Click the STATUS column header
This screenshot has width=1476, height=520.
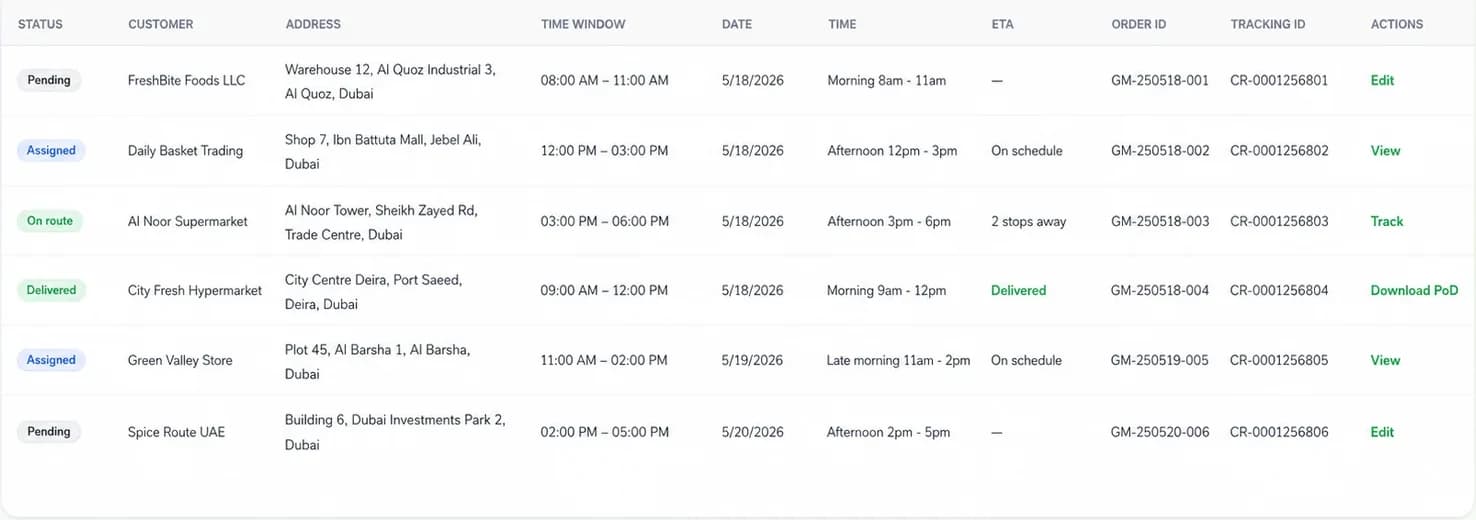coord(40,24)
